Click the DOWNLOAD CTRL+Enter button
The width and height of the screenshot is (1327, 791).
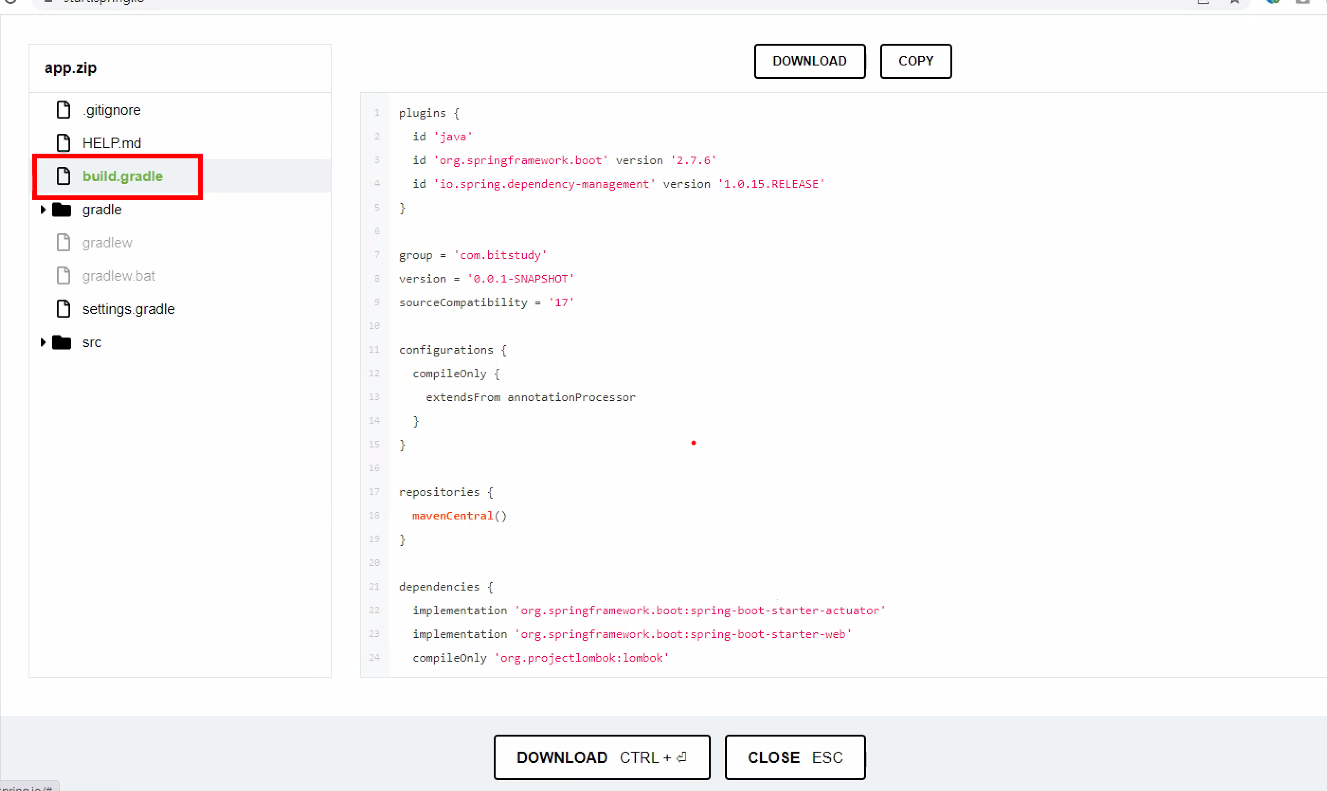pyautogui.click(x=601, y=757)
